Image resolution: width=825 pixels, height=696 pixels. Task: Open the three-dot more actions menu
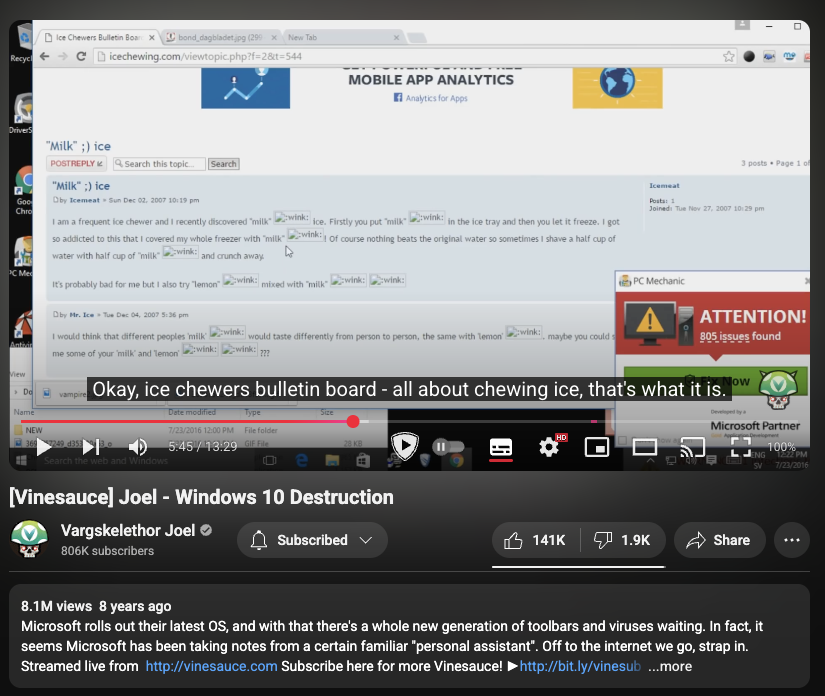pos(792,540)
